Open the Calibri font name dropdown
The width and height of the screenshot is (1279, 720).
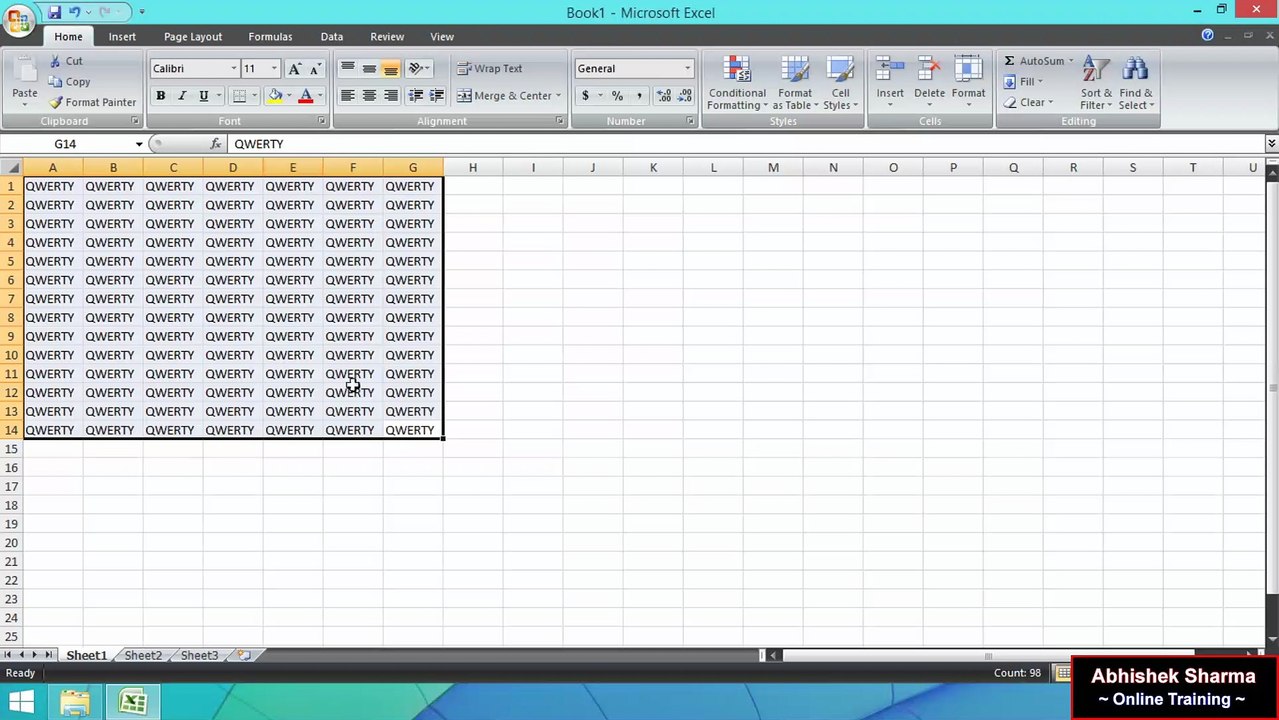pyautogui.click(x=233, y=69)
